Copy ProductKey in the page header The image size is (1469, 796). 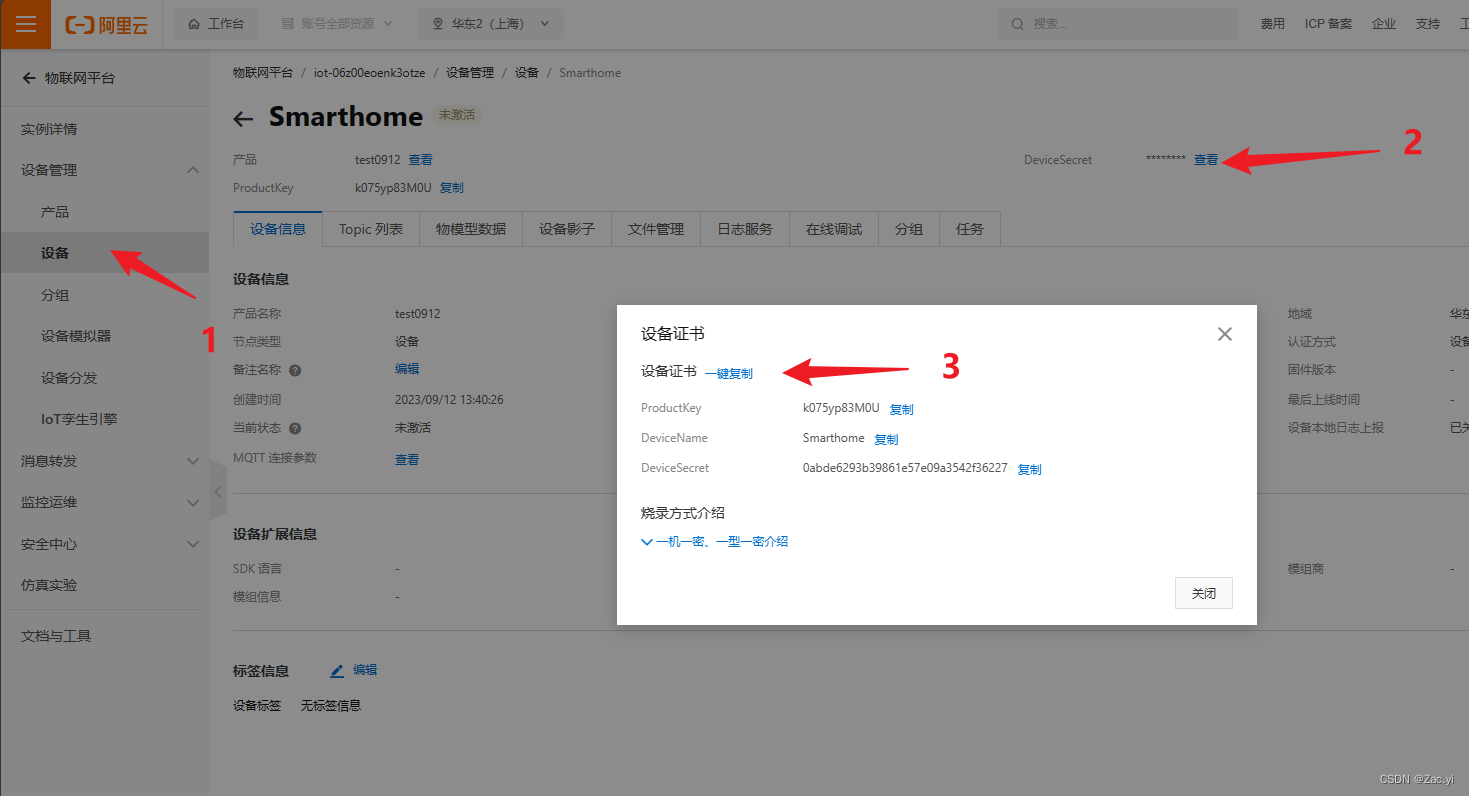[x=451, y=188]
